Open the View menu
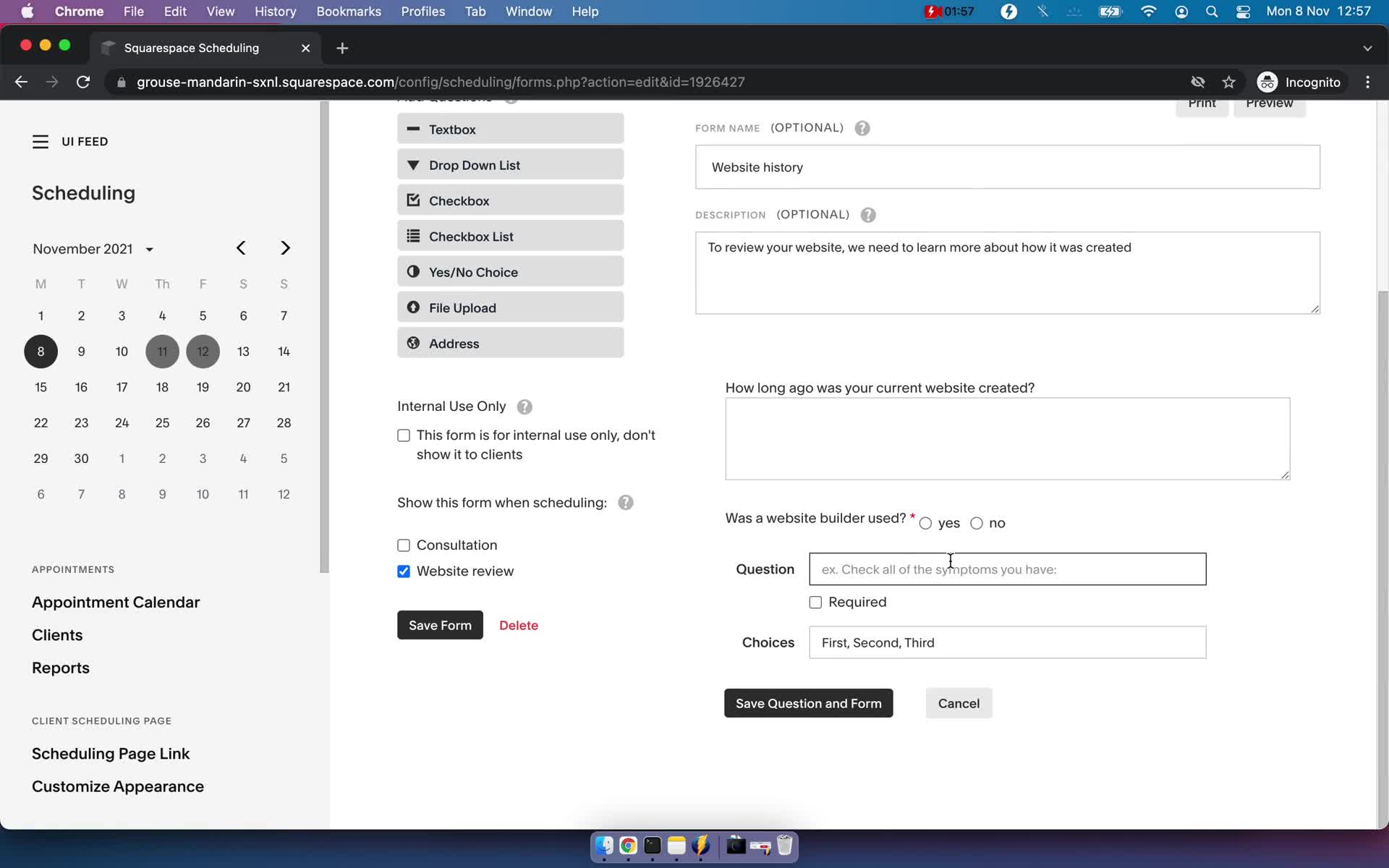Image resolution: width=1389 pixels, height=868 pixels. coord(220,12)
